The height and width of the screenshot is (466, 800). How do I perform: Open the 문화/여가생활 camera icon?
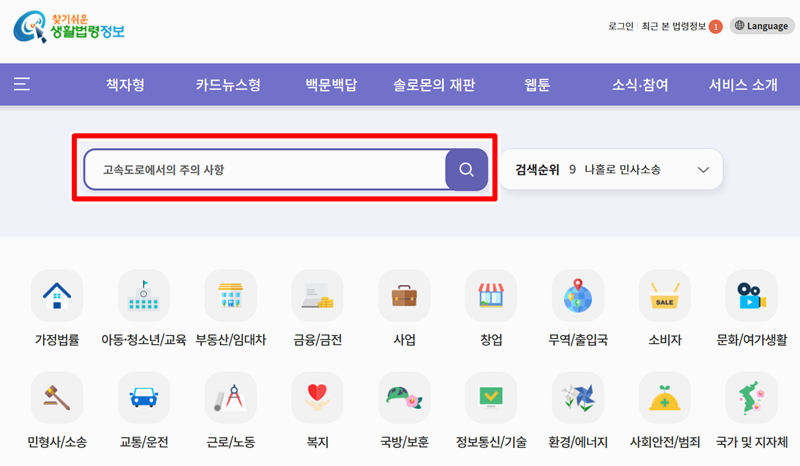[x=751, y=296]
